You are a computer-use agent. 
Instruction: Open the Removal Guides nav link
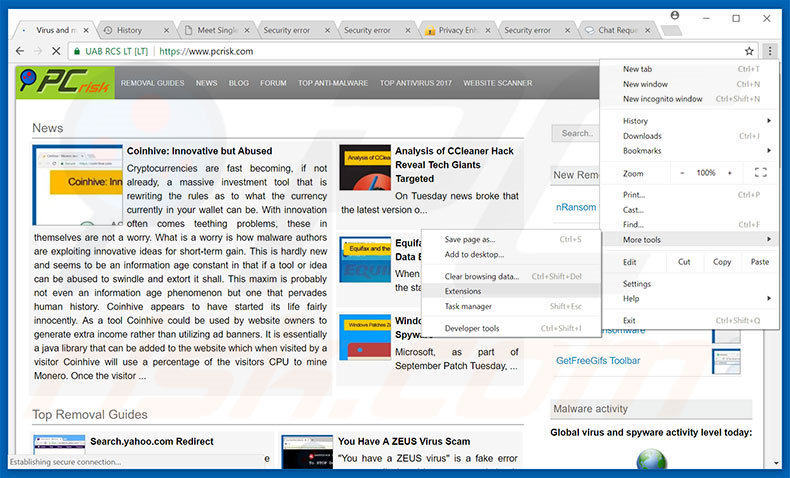(152, 83)
